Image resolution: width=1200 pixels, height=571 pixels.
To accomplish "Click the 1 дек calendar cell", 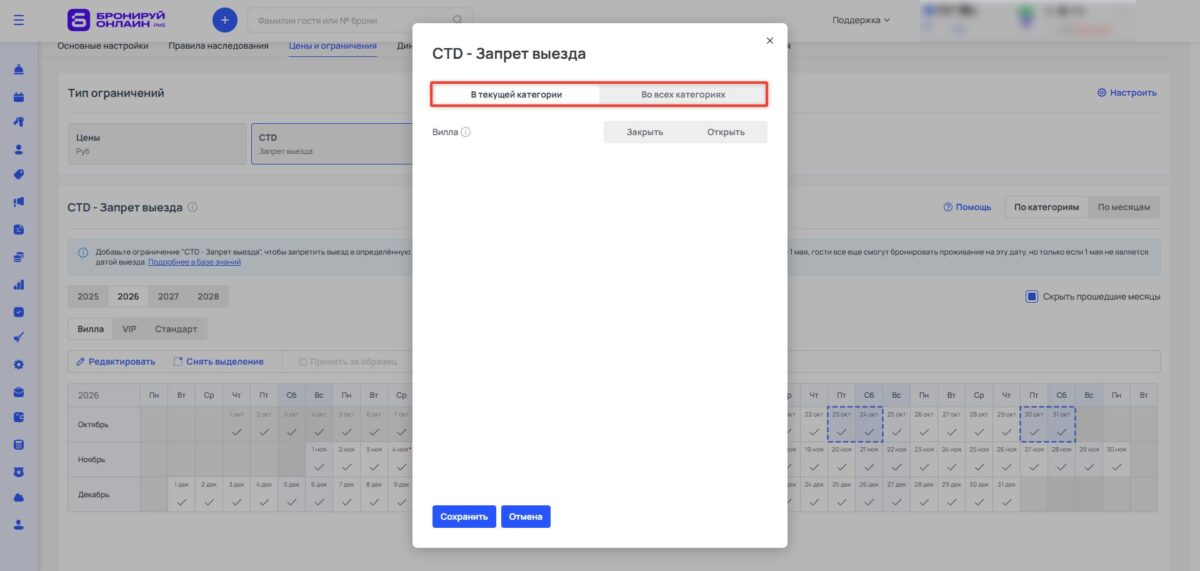I will point(181,494).
